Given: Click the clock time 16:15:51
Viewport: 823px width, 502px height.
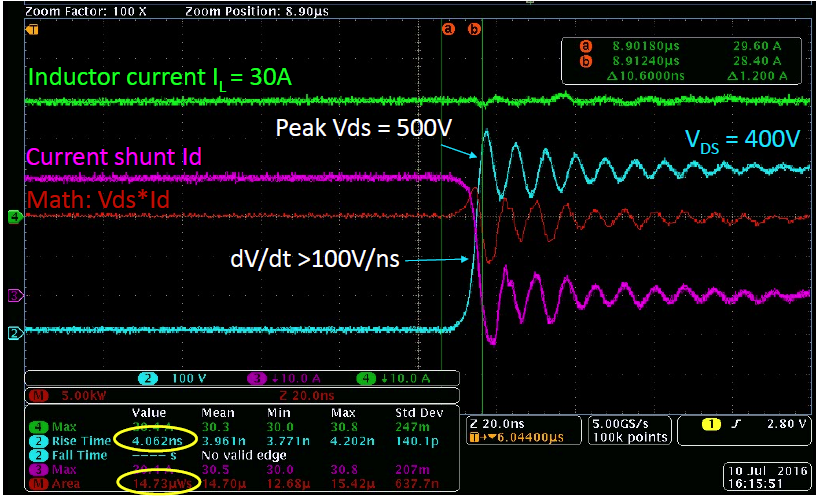Looking at the screenshot, I should click(755, 484).
